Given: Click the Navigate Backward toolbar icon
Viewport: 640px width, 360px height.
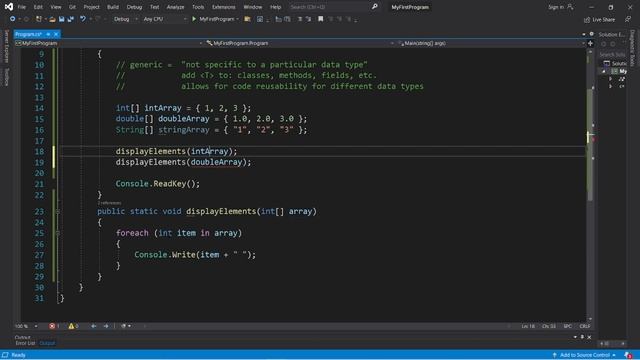Looking at the screenshot, I should [13, 19].
